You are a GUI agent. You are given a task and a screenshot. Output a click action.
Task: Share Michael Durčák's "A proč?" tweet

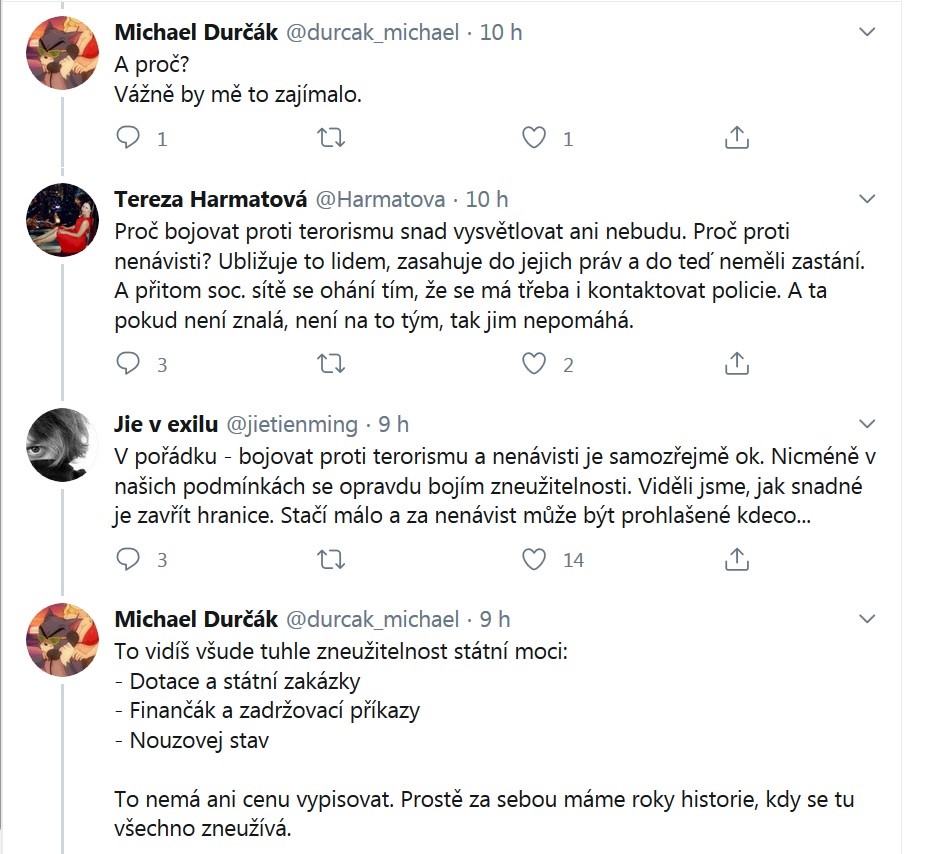pyautogui.click(x=737, y=137)
